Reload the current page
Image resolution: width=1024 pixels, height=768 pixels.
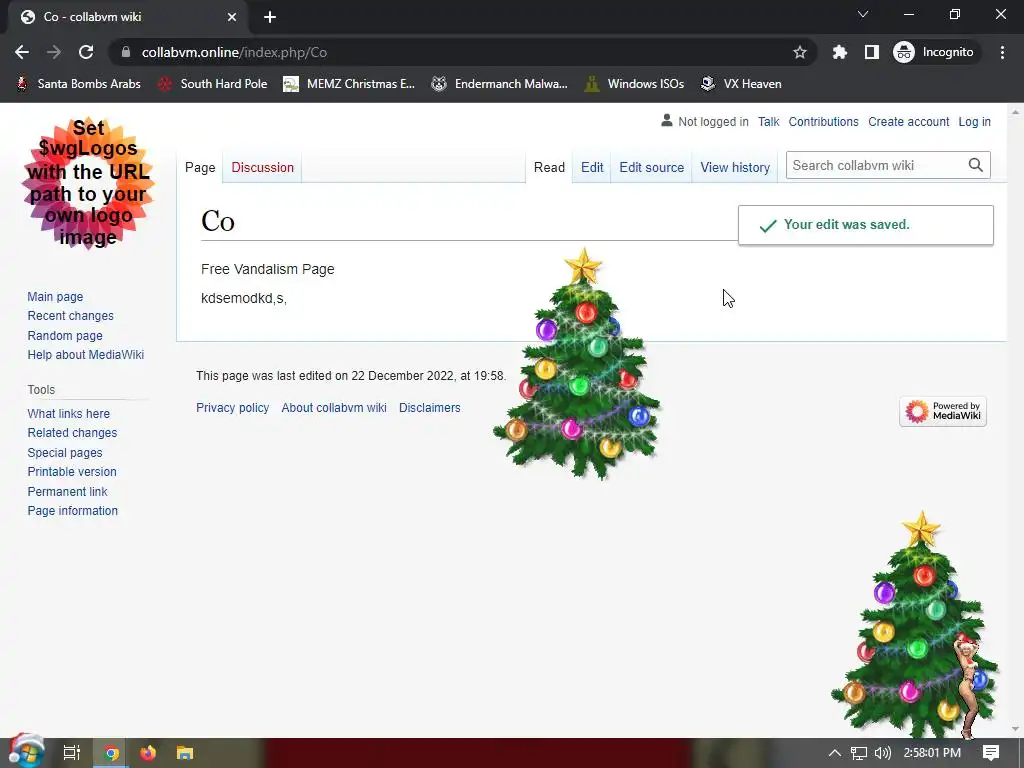[x=86, y=52]
